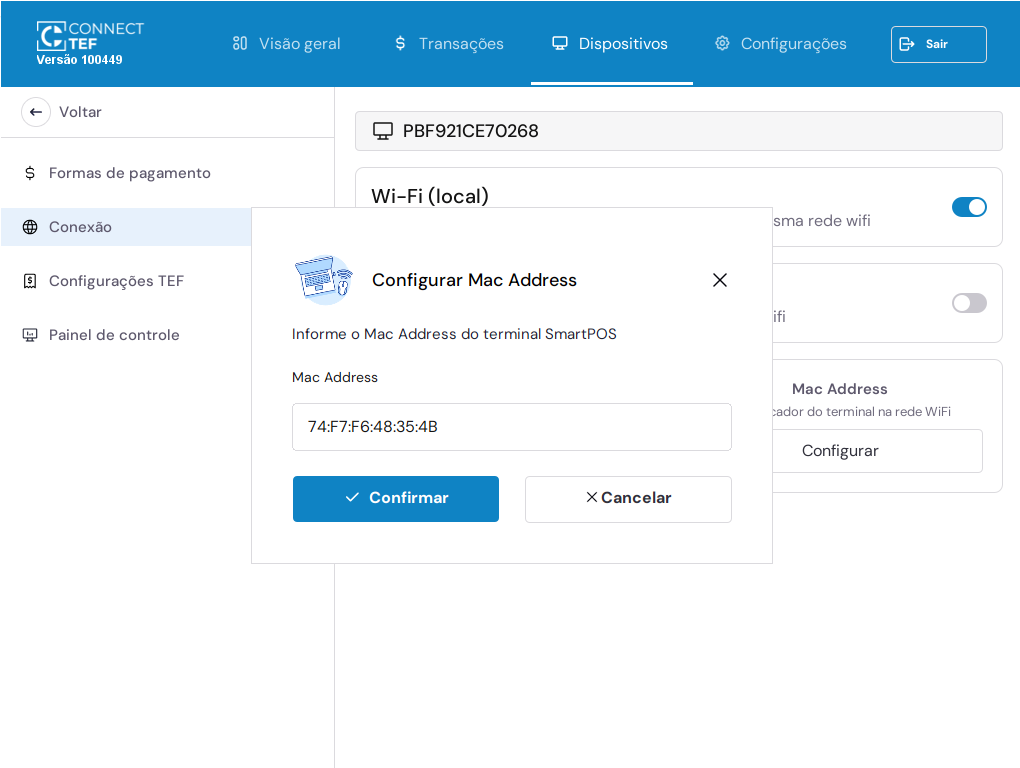Screen dimensions: 1020x768
Task: Click the Mac Address input field
Action: (511, 427)
